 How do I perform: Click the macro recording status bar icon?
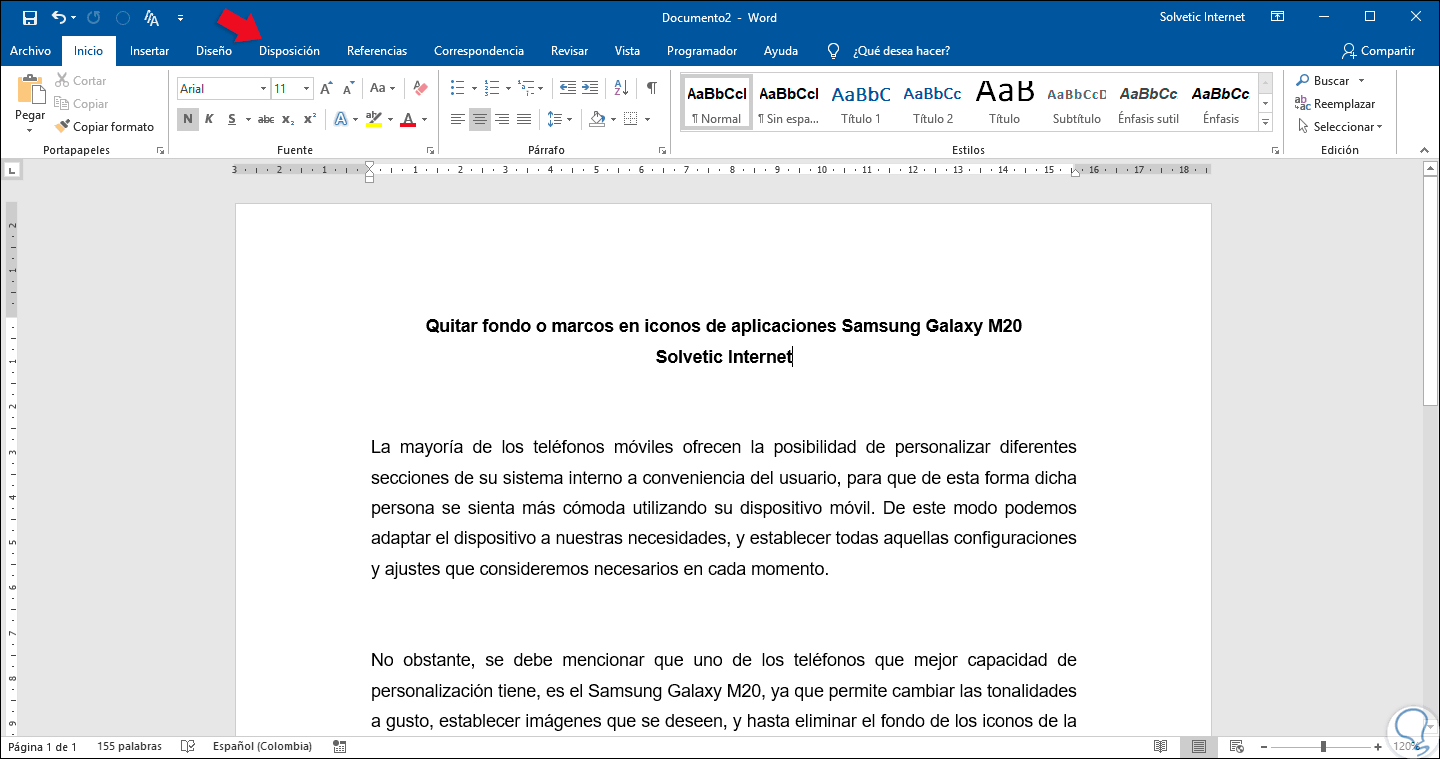coord(340,747)
